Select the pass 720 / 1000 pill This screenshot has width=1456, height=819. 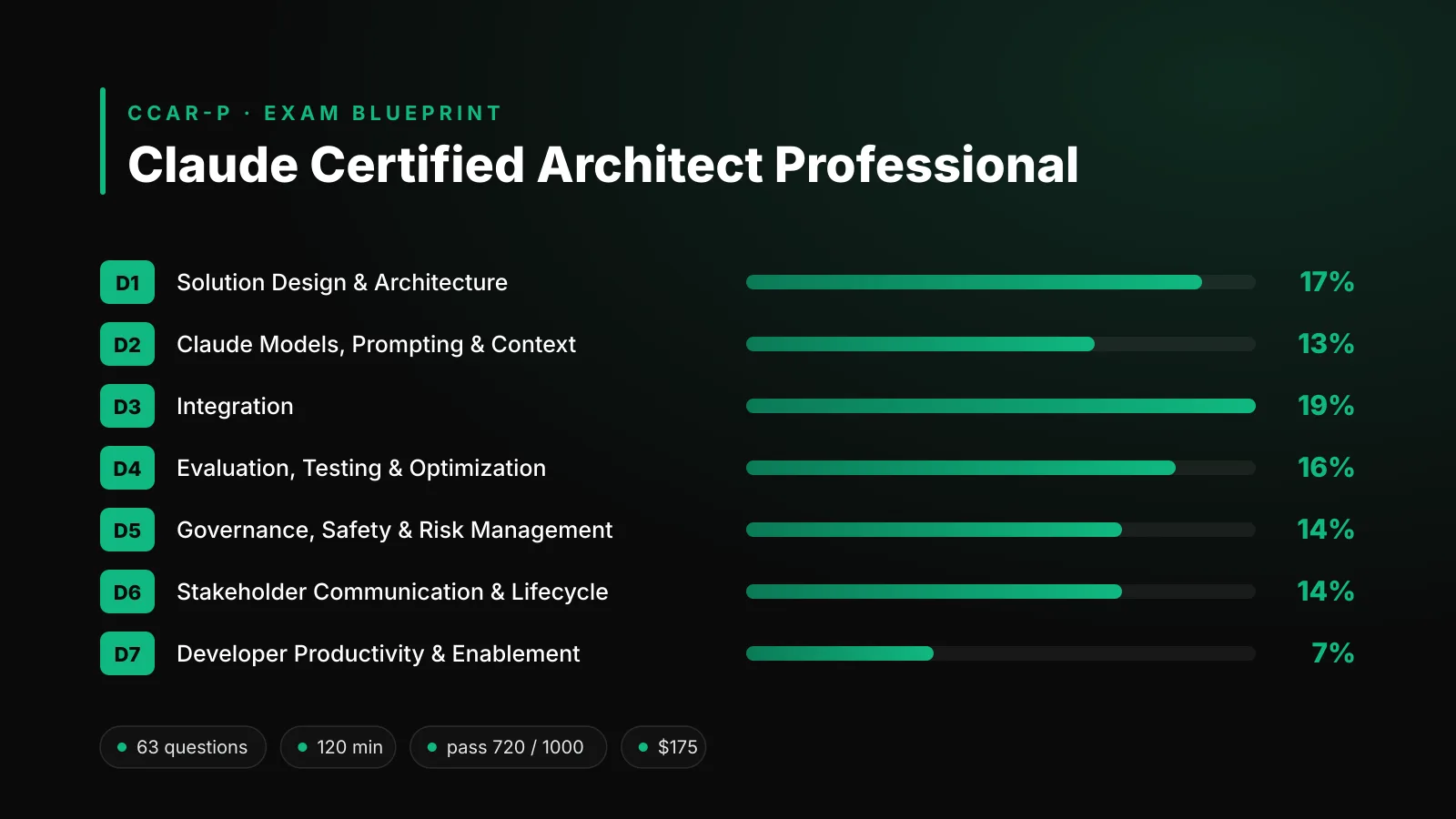tap(509, 747)
